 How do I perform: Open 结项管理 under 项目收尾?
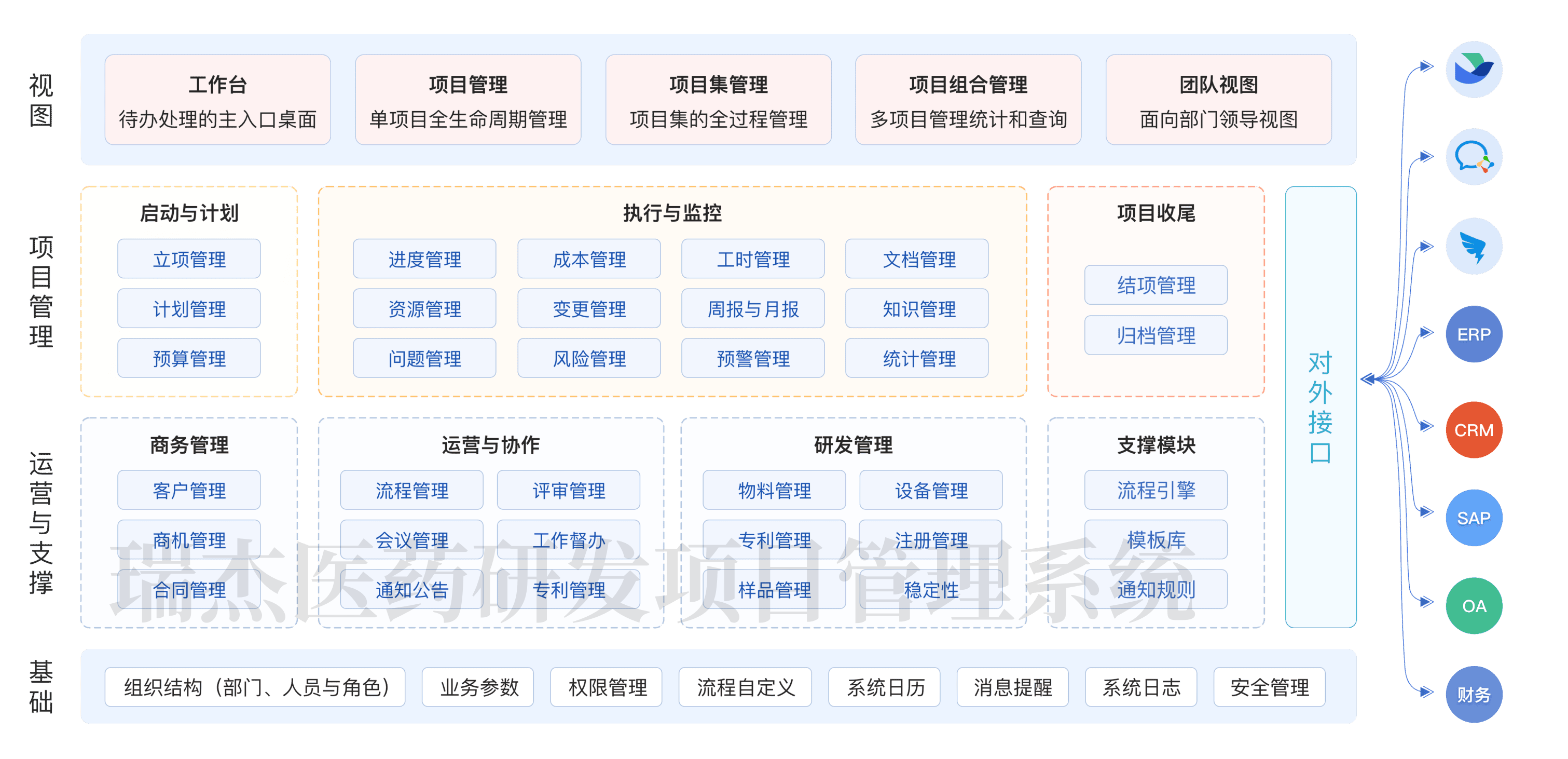[x=1156, y=285]
